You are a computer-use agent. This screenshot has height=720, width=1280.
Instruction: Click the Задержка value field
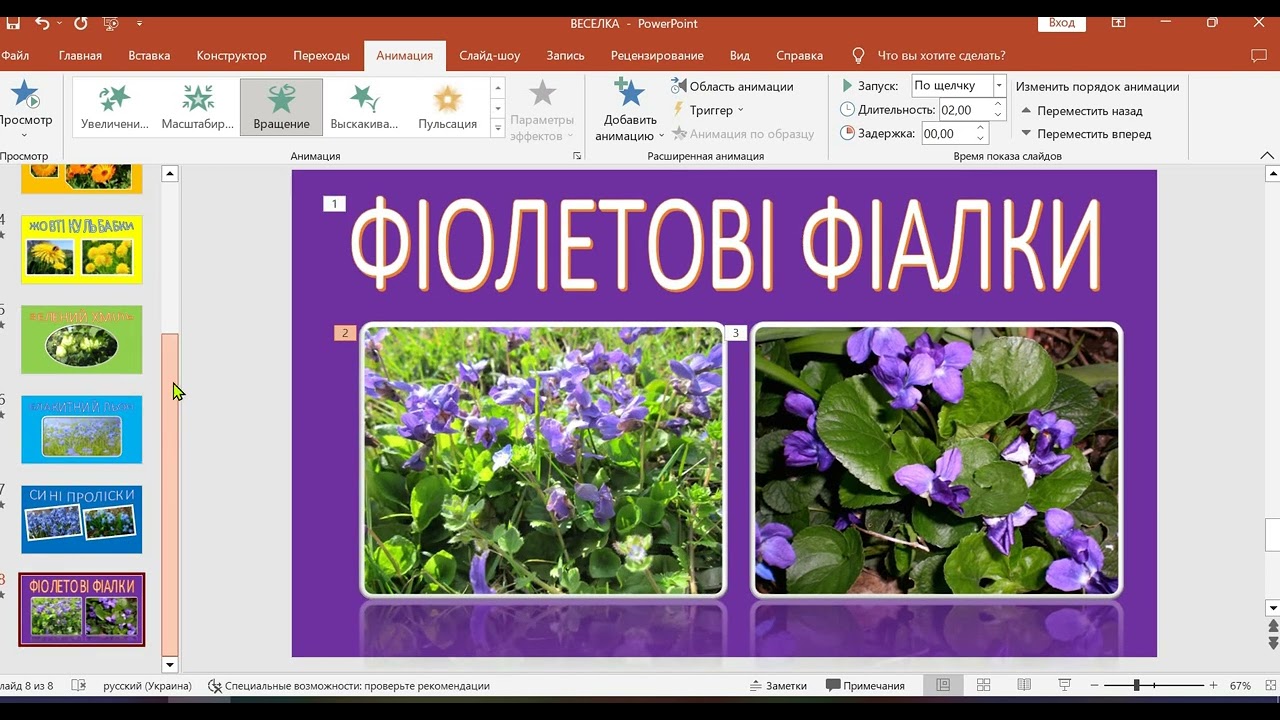(x=945, y=133)
